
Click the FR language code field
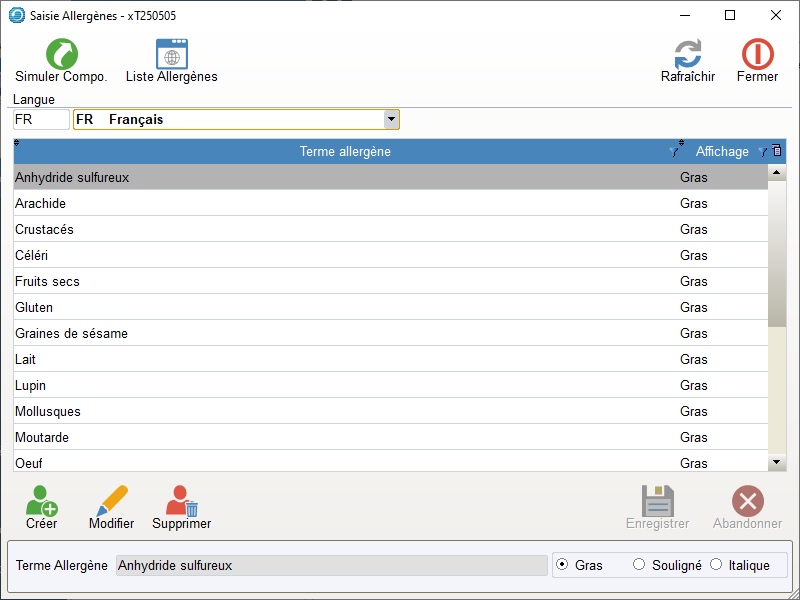pyautogui.click(x=41, y=120)
